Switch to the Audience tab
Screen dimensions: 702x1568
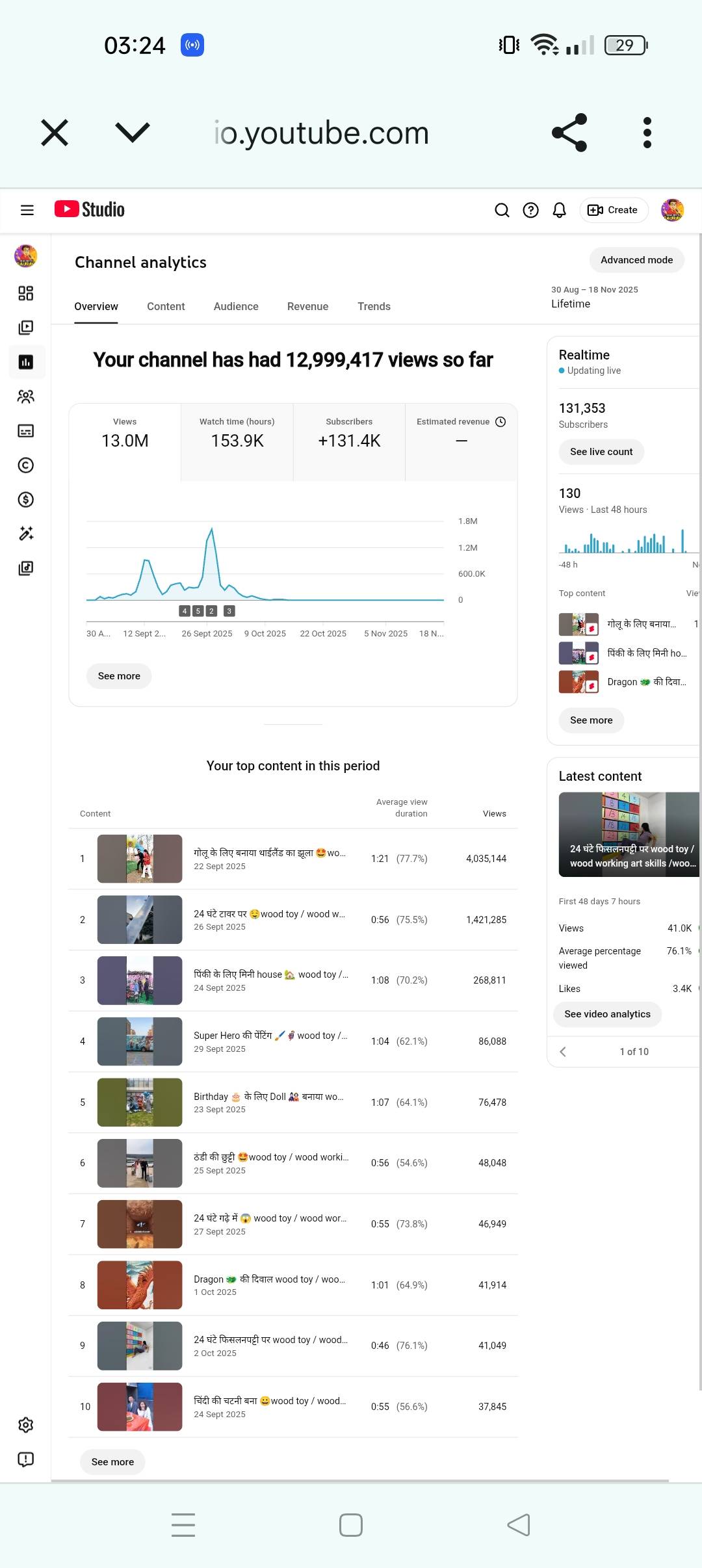click(x=236, y=306)
